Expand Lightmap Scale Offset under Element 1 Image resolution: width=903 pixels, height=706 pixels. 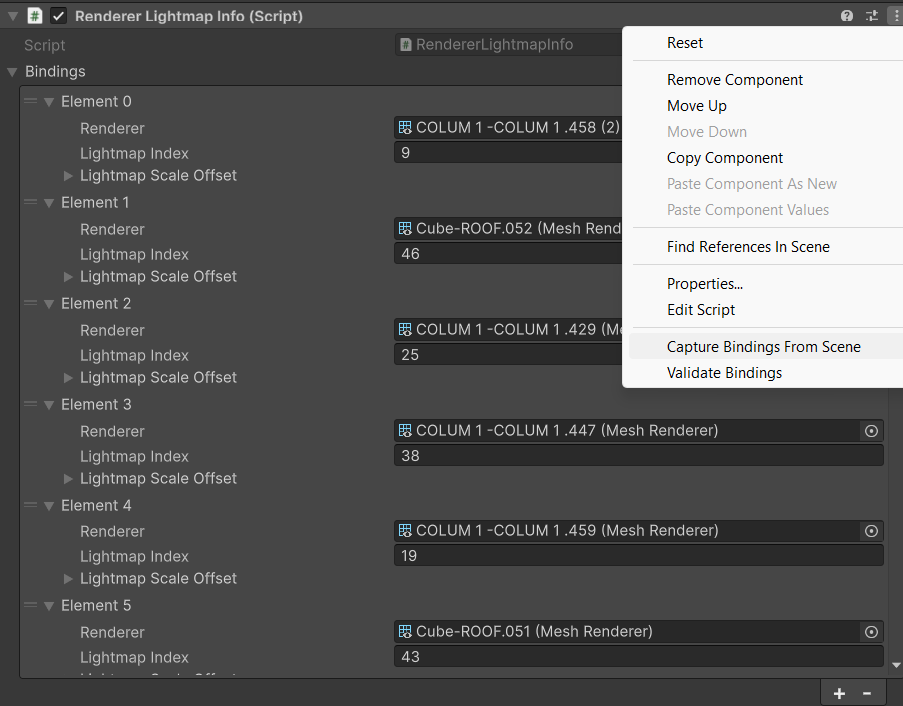click(68, 276)
